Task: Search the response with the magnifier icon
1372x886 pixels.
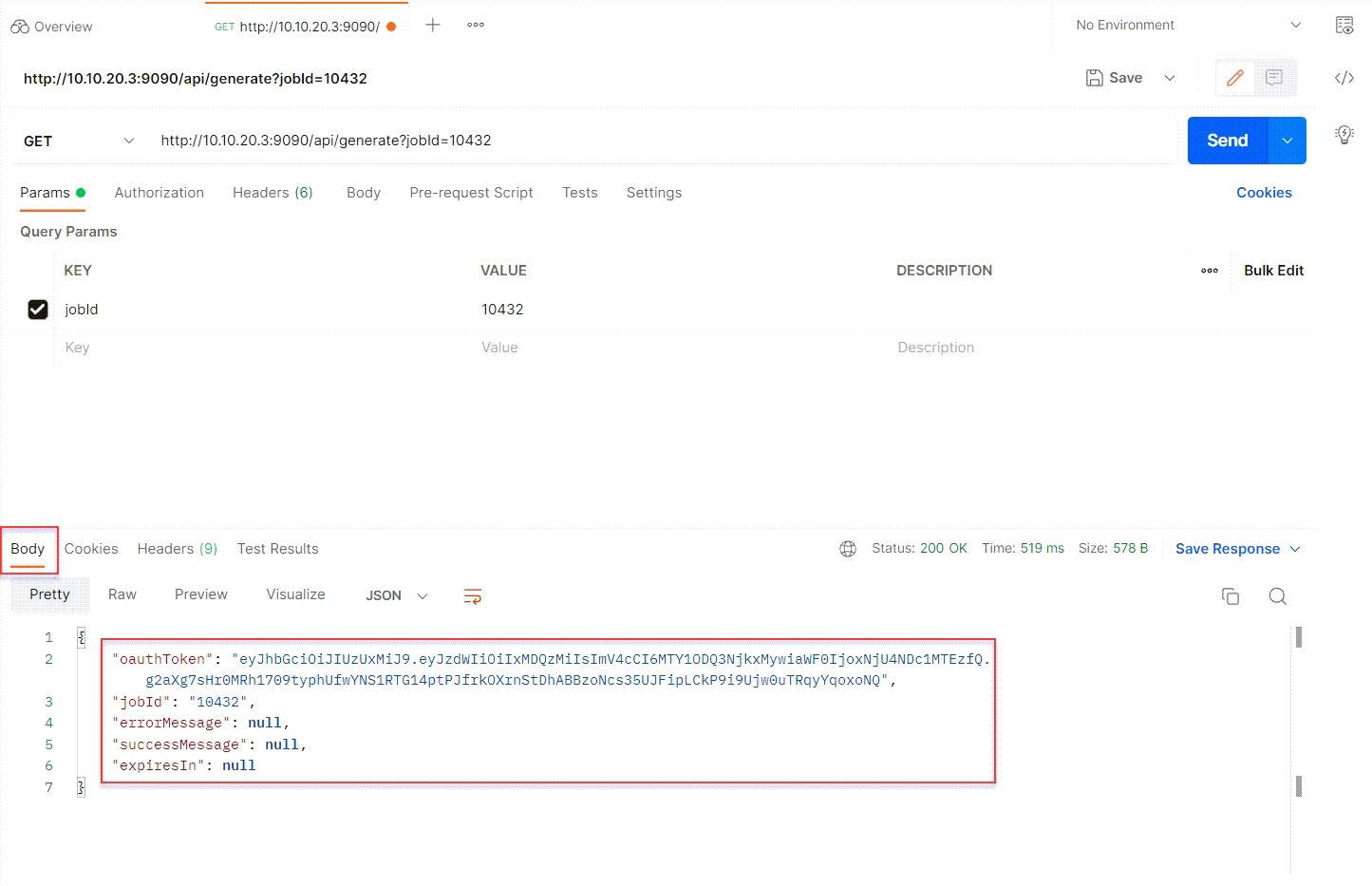Action: coord(1277,596)
